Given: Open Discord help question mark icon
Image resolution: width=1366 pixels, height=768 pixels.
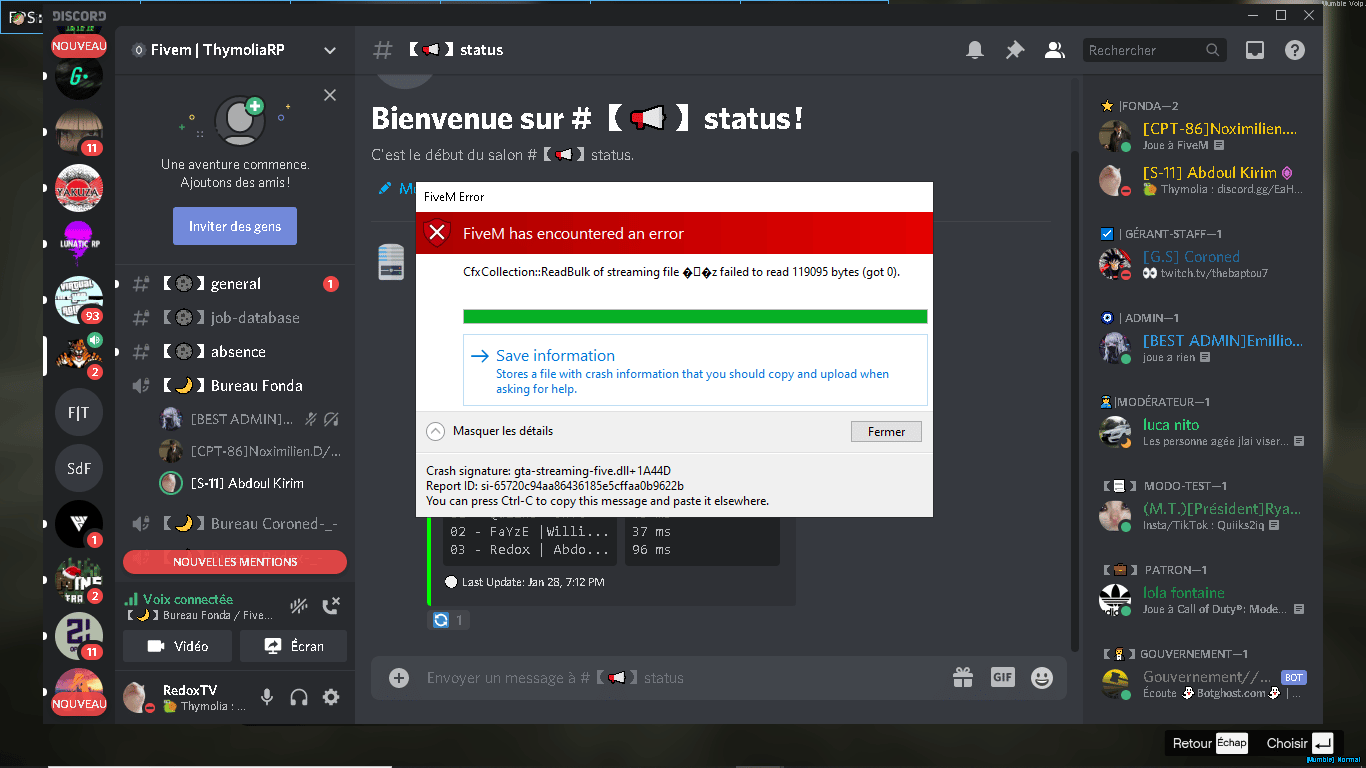Looking at the screenshot, I should tap(1295, 50).
